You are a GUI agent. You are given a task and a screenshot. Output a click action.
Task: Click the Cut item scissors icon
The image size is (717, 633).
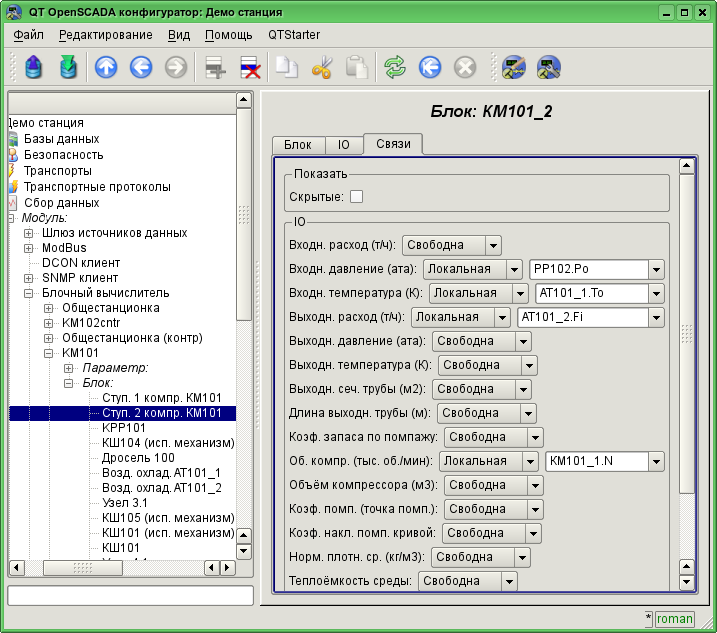(322, 68)
